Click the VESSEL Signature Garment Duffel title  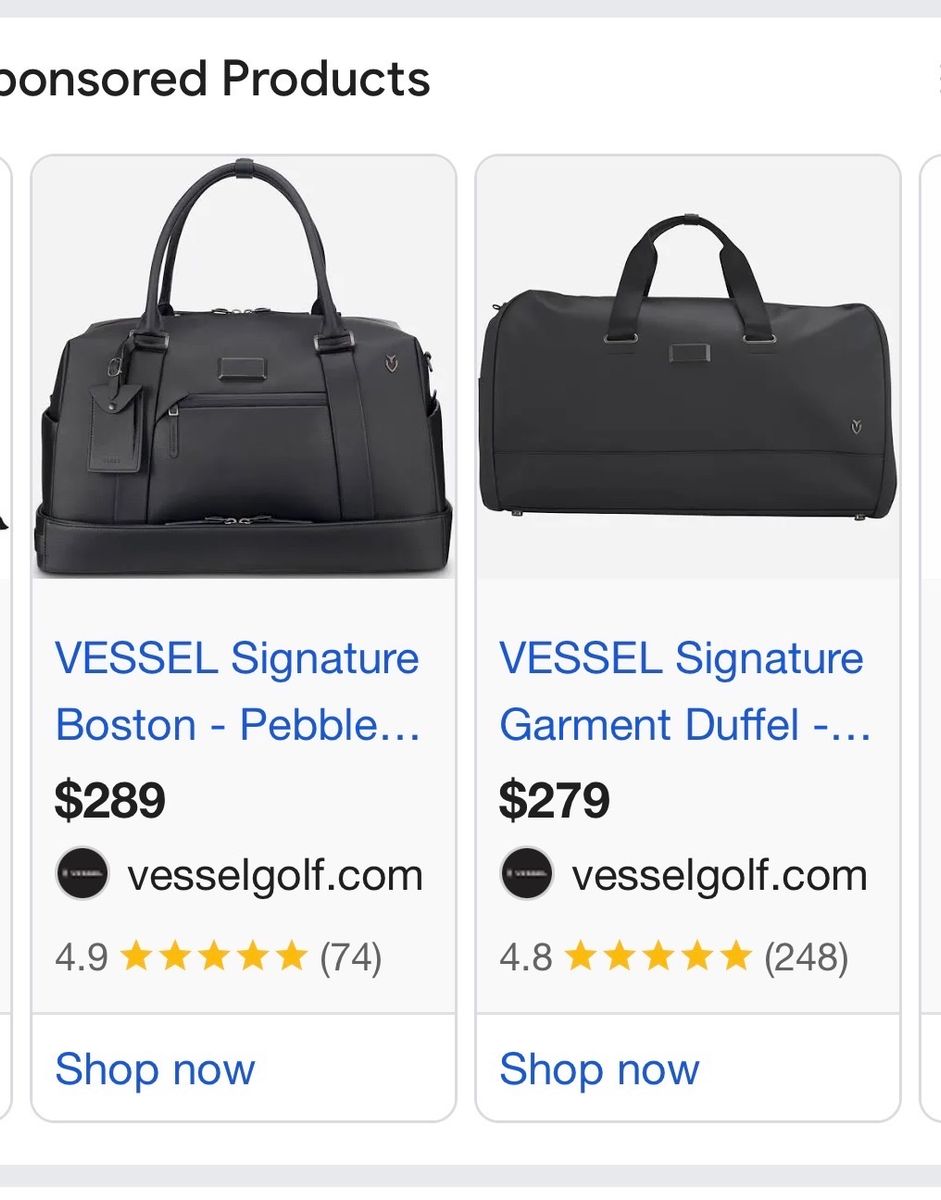coord(685,691)
